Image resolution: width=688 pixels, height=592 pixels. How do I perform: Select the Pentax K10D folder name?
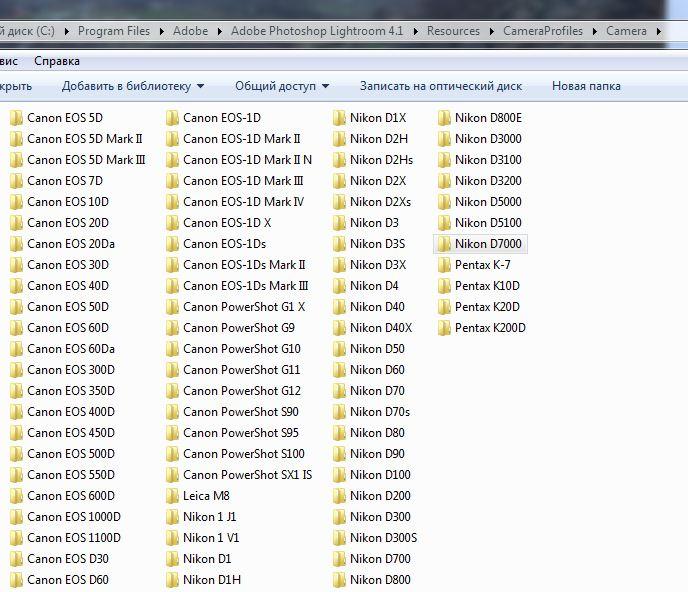click(487, 286)
